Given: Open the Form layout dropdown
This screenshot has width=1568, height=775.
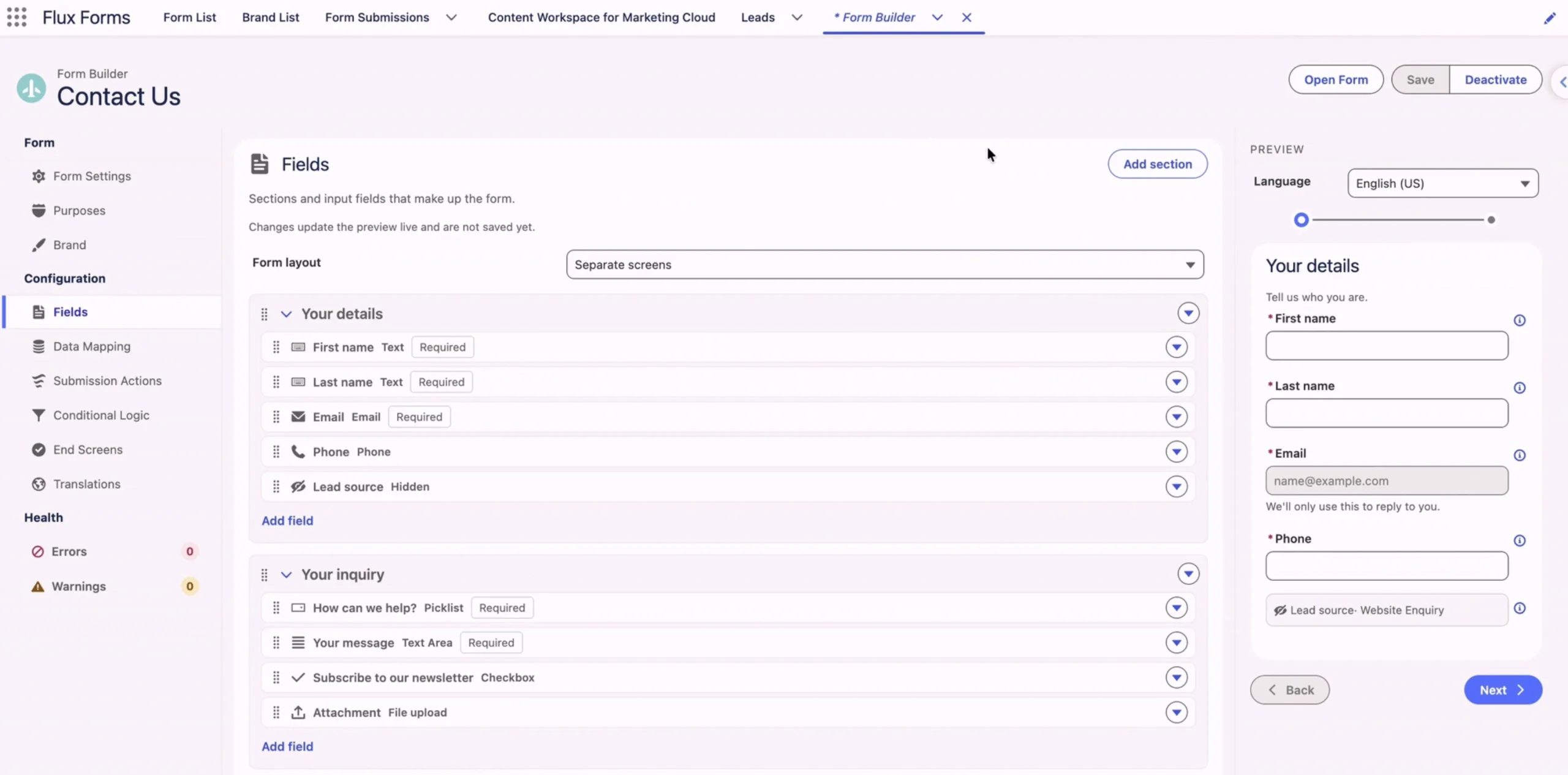Looking at the screenshot, I should 884,264.
